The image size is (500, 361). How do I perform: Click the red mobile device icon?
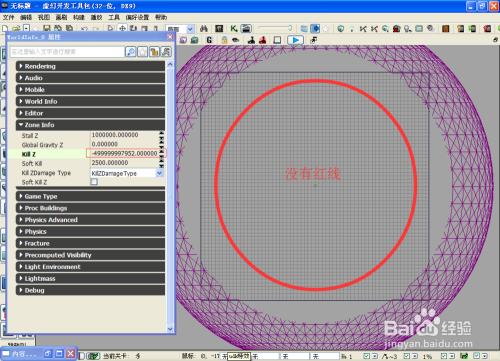[487, 29]
